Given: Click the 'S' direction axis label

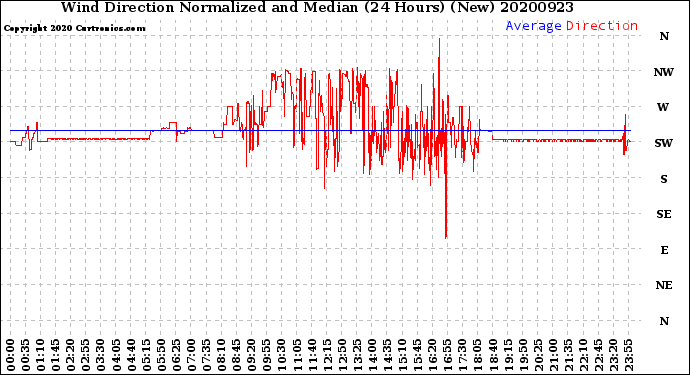Looking at the screenshot, I should tap(664, 179).
